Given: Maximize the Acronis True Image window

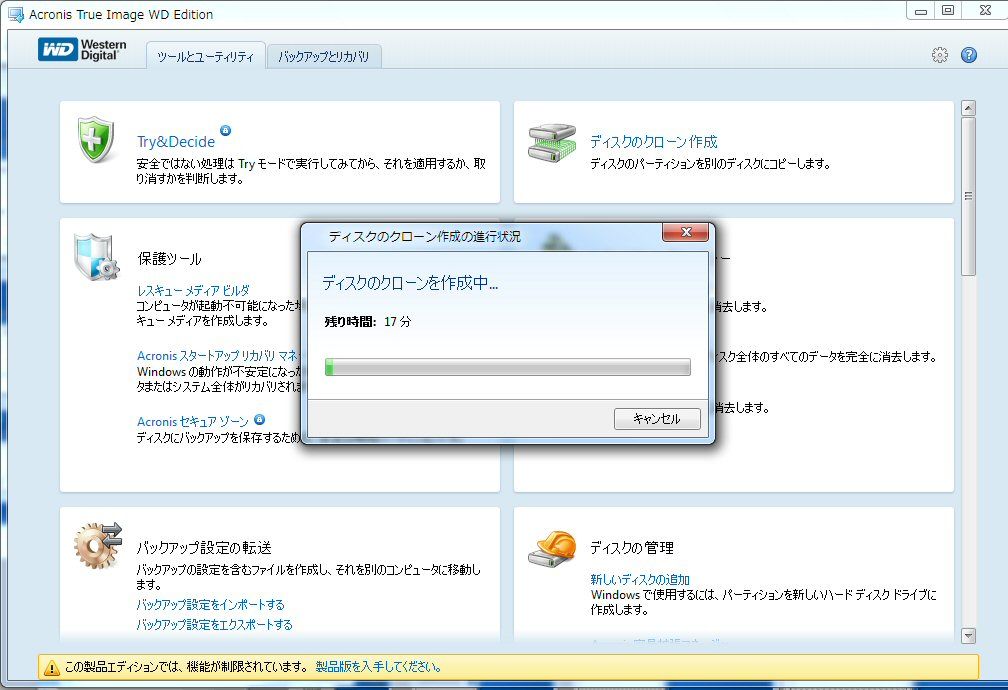Looking at the screenshot, I should click(x=948, y=10).
